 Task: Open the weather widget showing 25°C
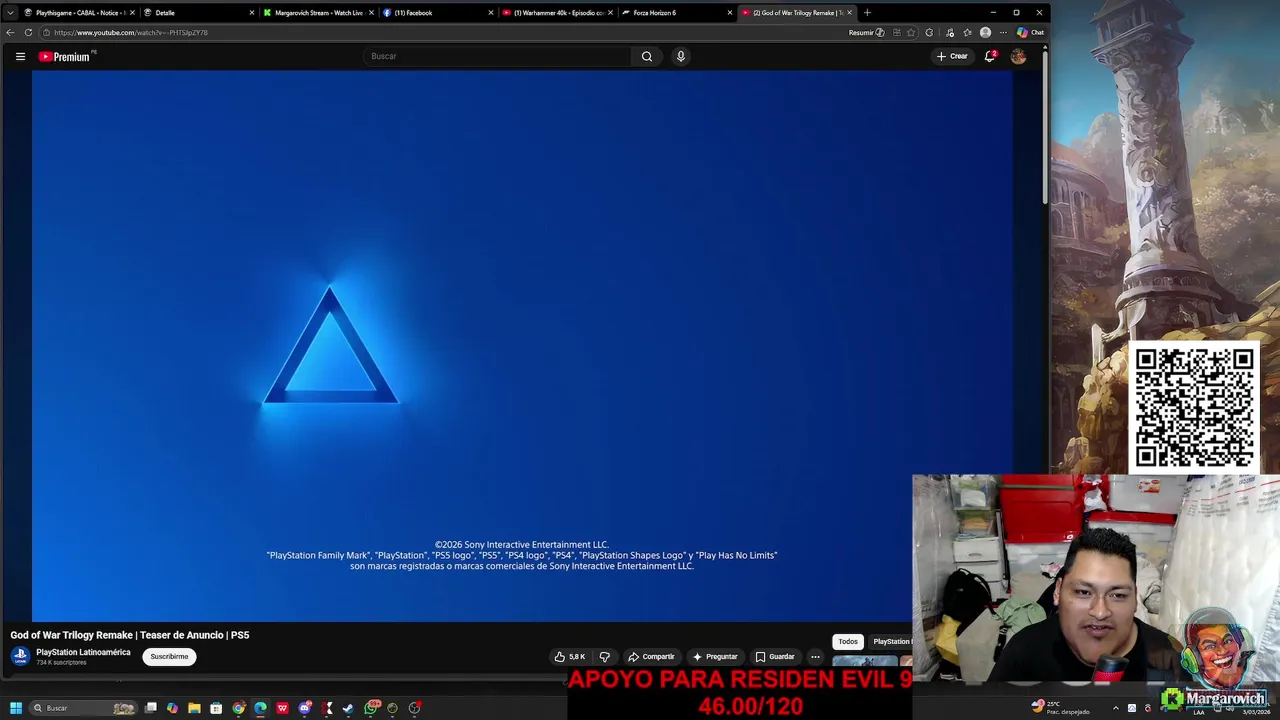coord(1060,707)
